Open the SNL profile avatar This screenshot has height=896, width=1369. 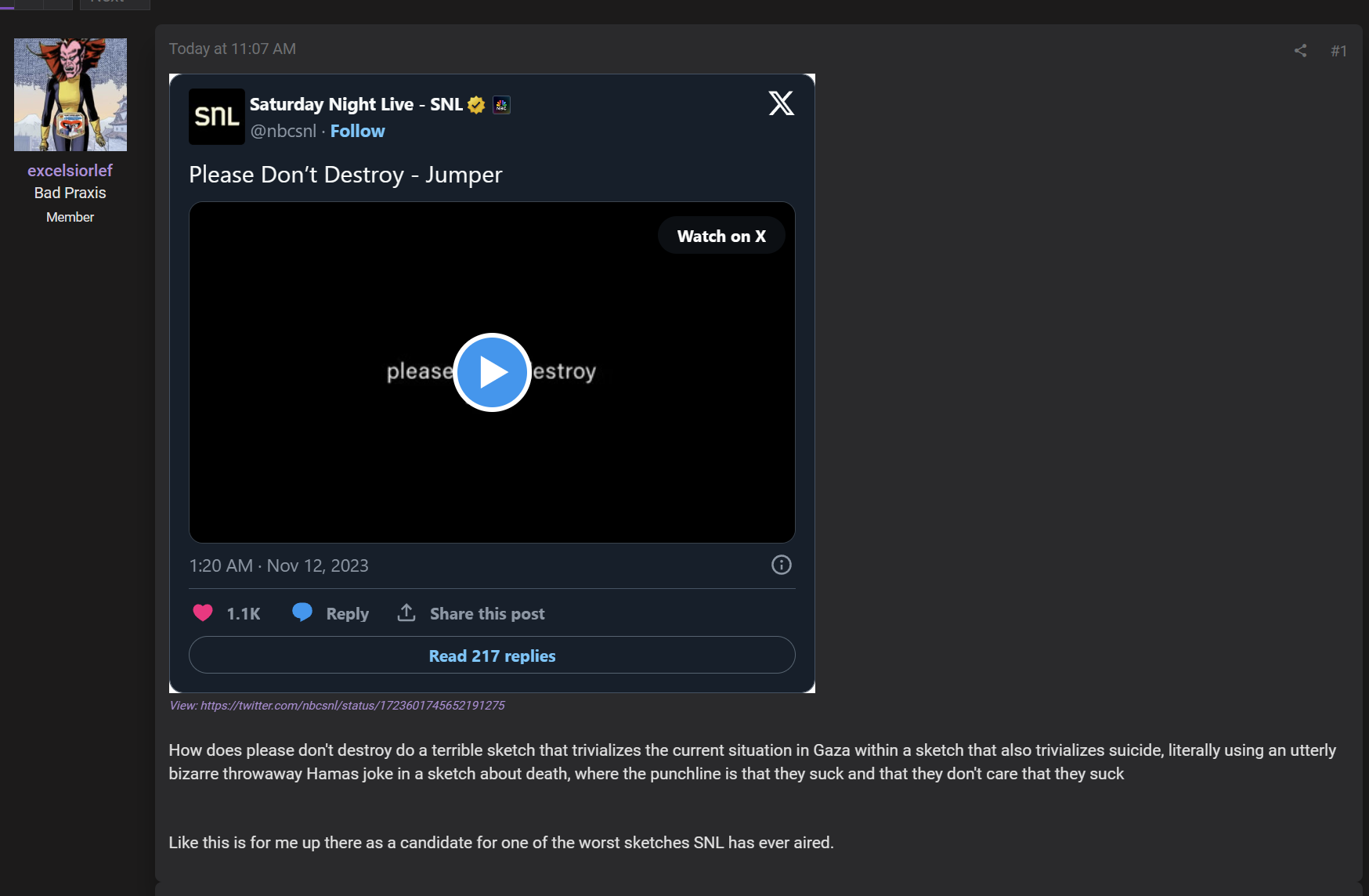point(217,117)
